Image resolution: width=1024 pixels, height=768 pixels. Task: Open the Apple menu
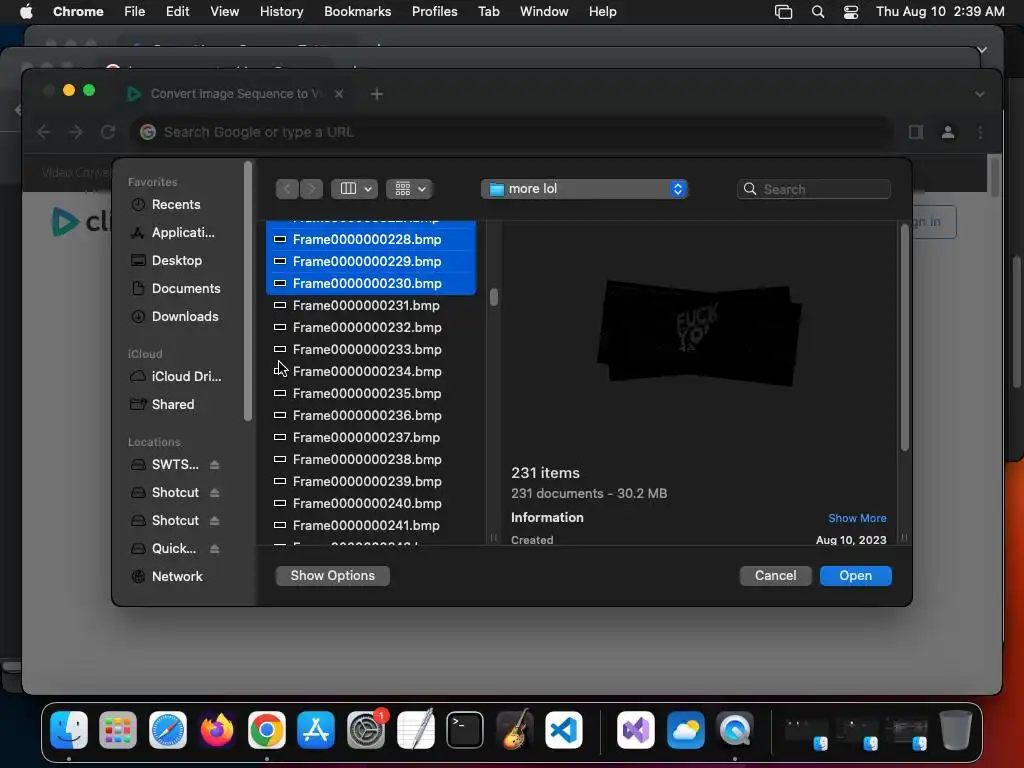click(26, 12)
